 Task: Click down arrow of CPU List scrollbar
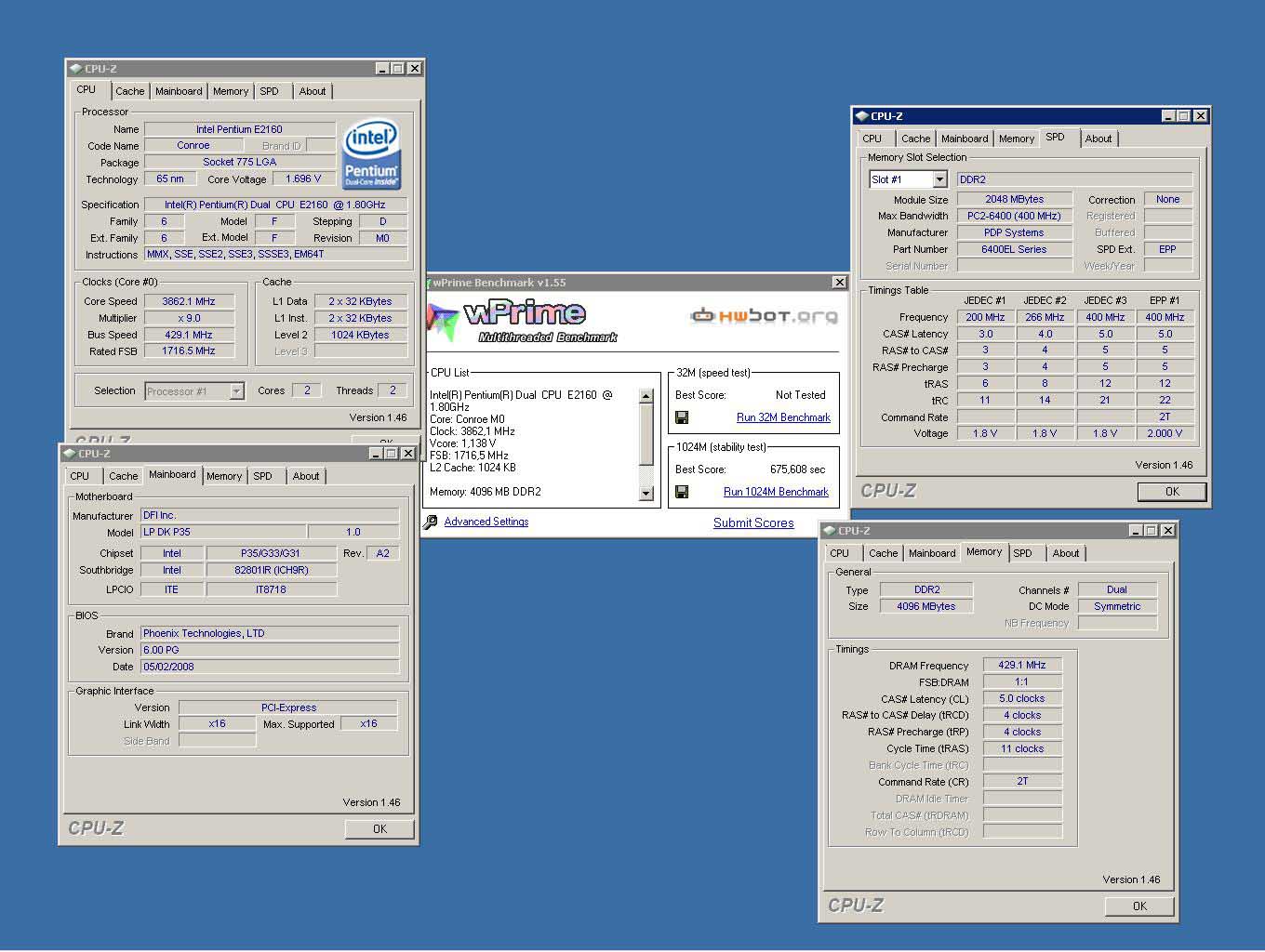coord(646,494)
